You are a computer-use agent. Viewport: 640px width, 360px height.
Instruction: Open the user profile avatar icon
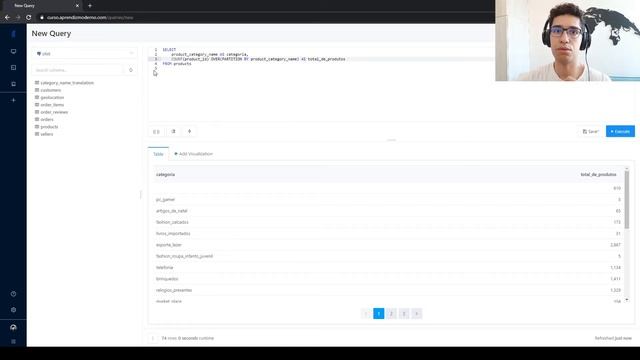click(13, 327)
